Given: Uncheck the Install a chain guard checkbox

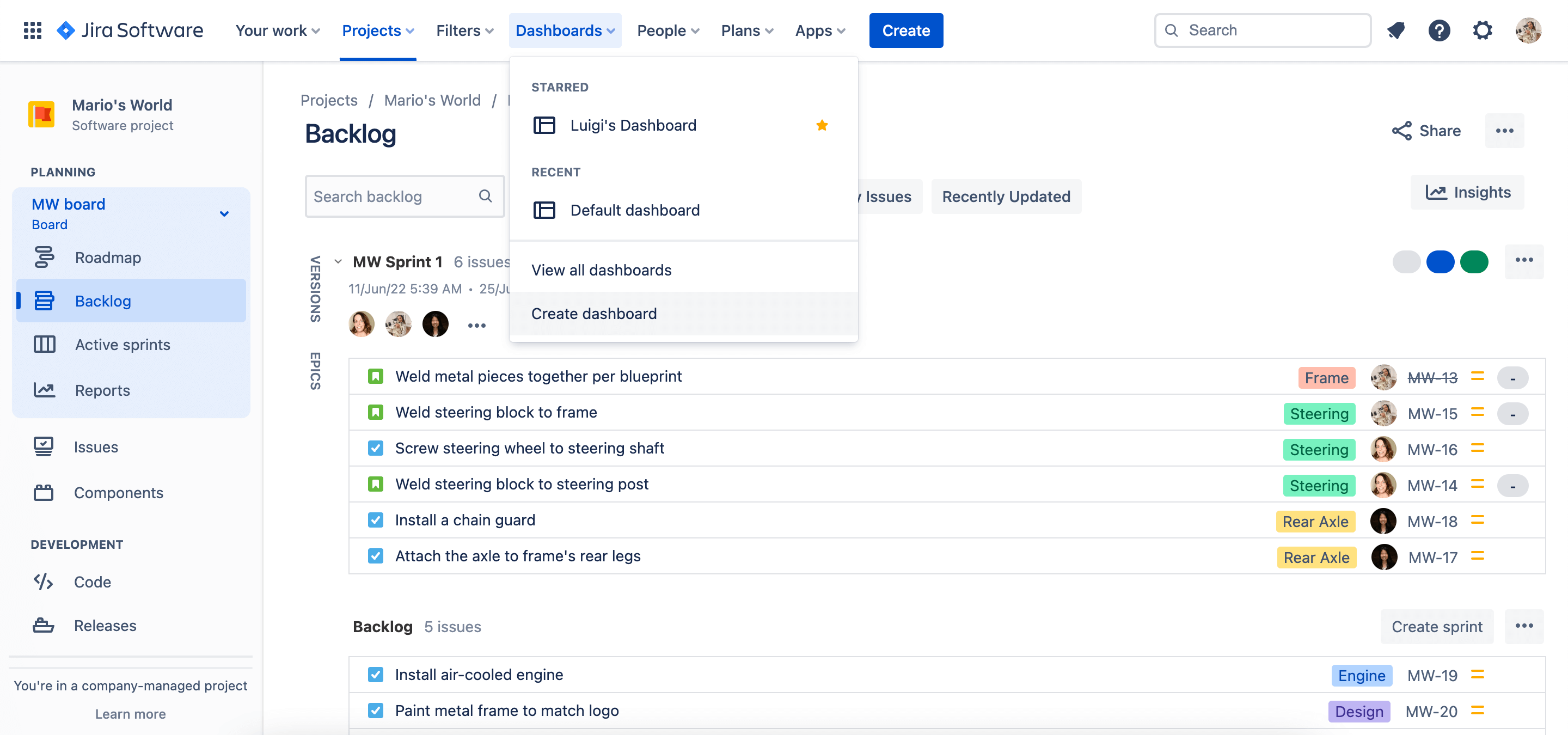Looking at the screenshot, I should click(x=375, y=519).
